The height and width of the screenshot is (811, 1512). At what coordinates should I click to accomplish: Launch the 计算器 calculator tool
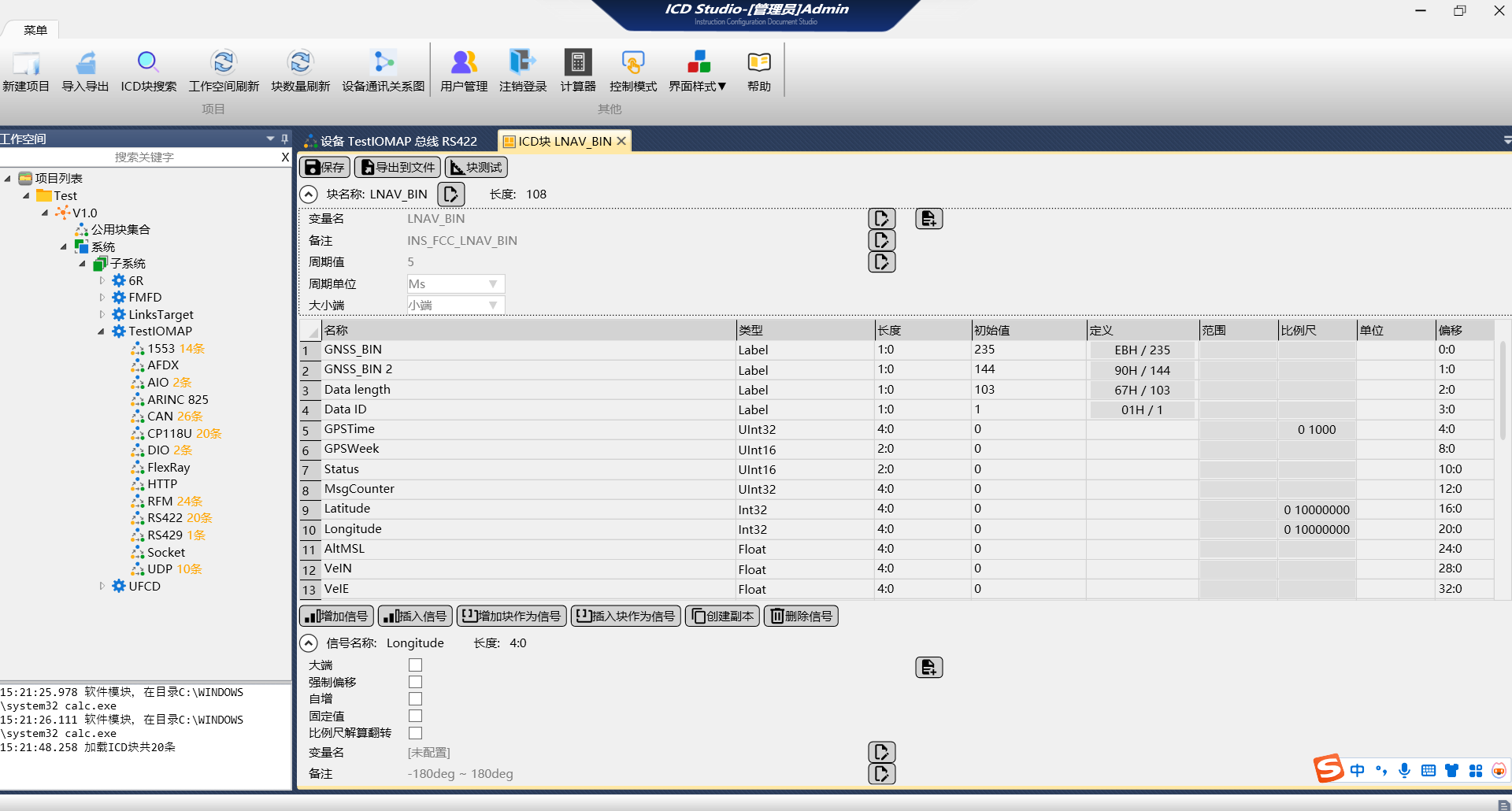pyautogui.click(x=577, y=63)
